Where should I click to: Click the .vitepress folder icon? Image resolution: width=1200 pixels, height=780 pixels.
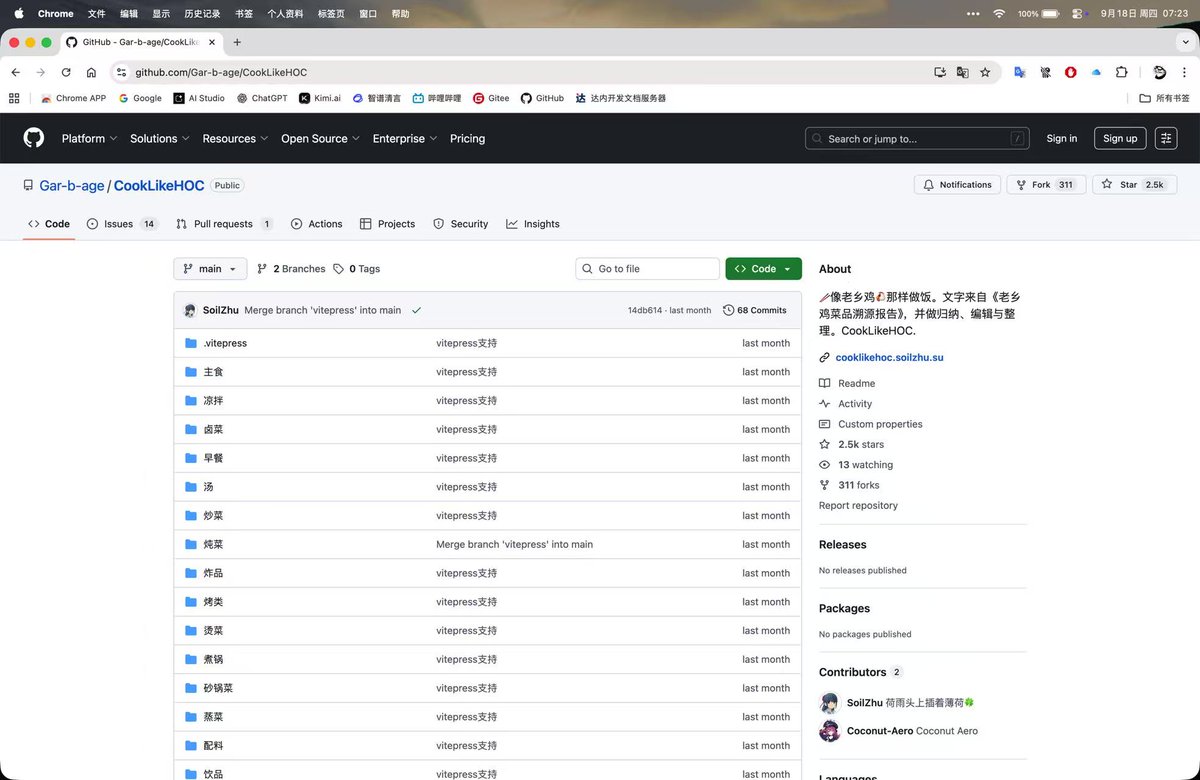coord(191,342)
